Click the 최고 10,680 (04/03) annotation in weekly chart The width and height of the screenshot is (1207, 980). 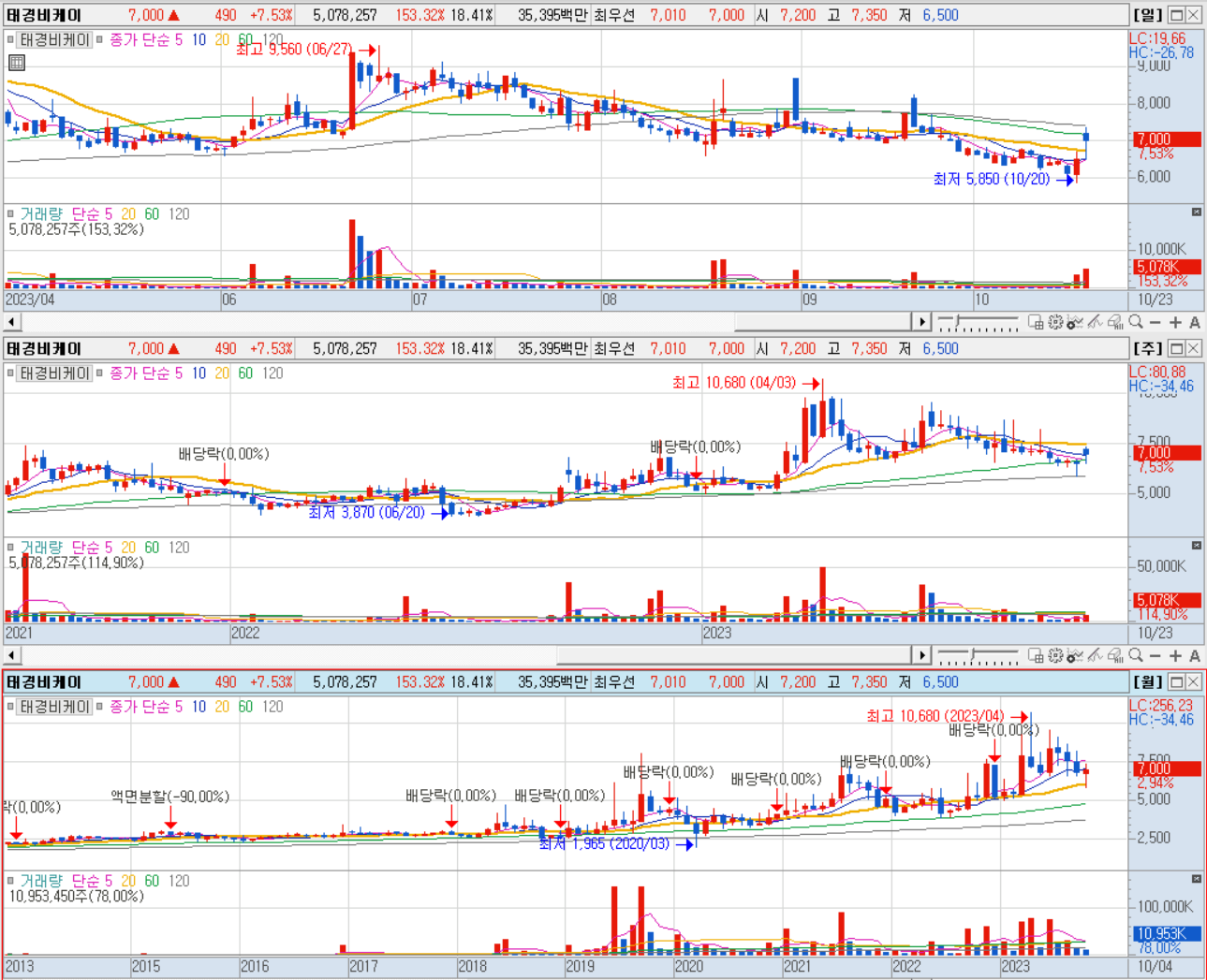(x=734, y=383)
